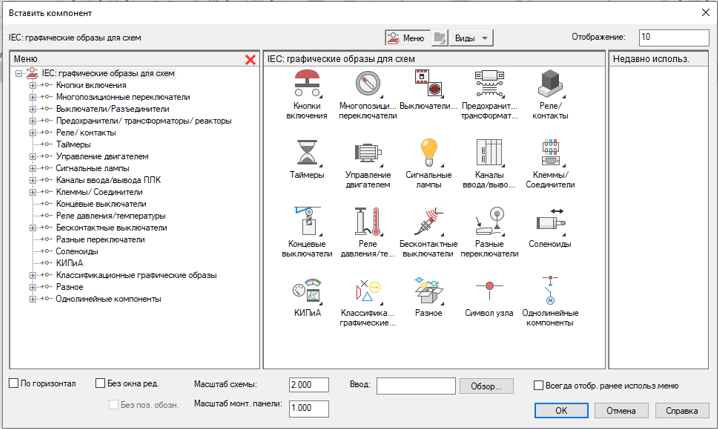Image resolution: width=718 pixels, height=429 pixels.
Task: Open the Многопозиционные переключатели rotary switch icon
Action: [368, 84]
